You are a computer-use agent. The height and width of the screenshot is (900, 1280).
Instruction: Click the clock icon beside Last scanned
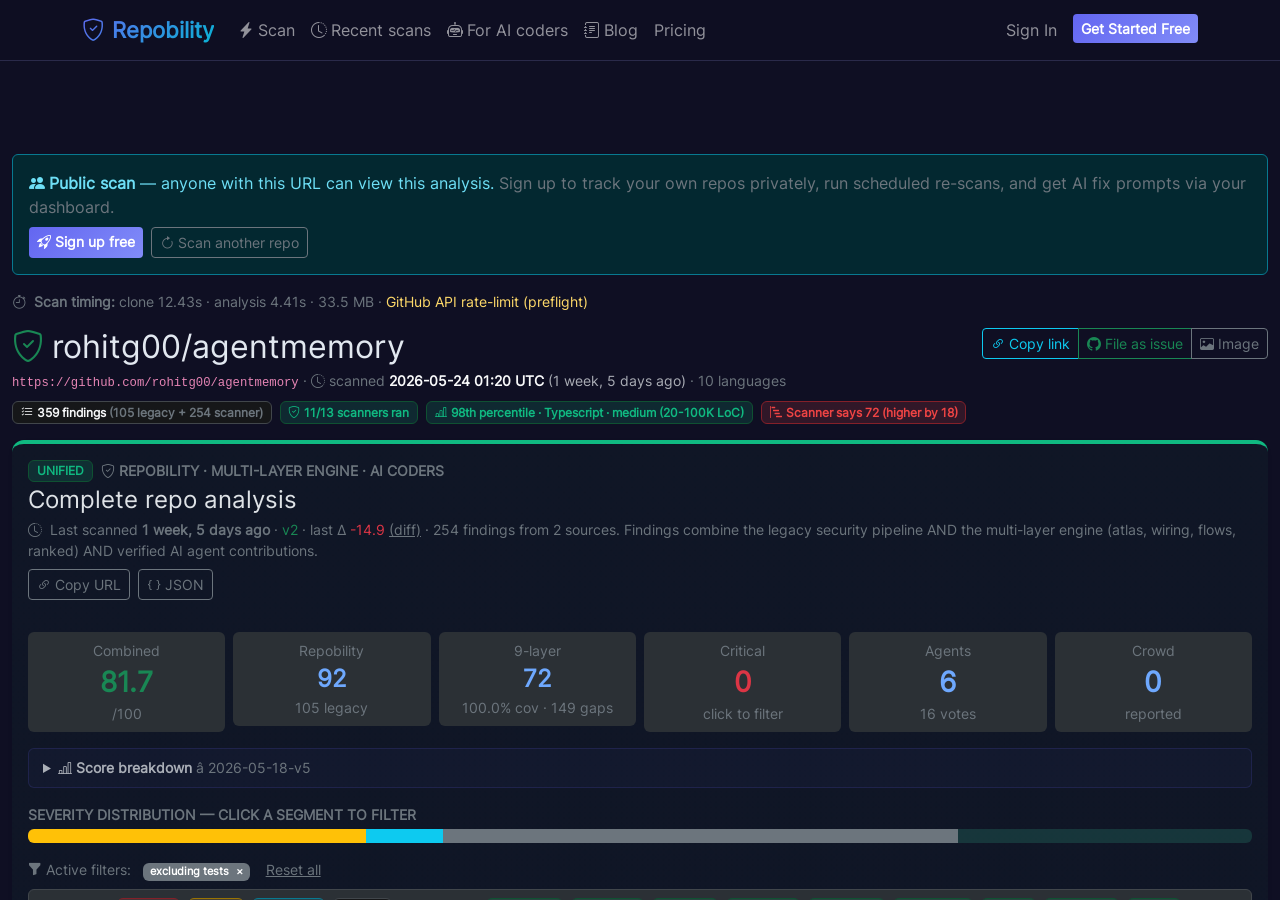coord(35,530)
